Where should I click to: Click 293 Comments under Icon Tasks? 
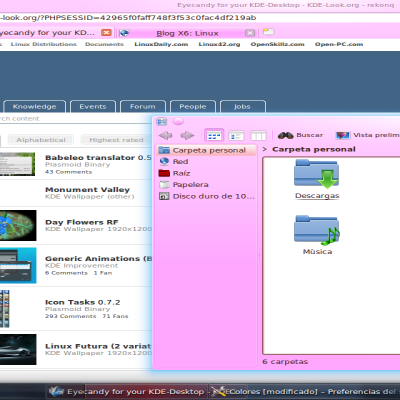click(x=71, y=316)
